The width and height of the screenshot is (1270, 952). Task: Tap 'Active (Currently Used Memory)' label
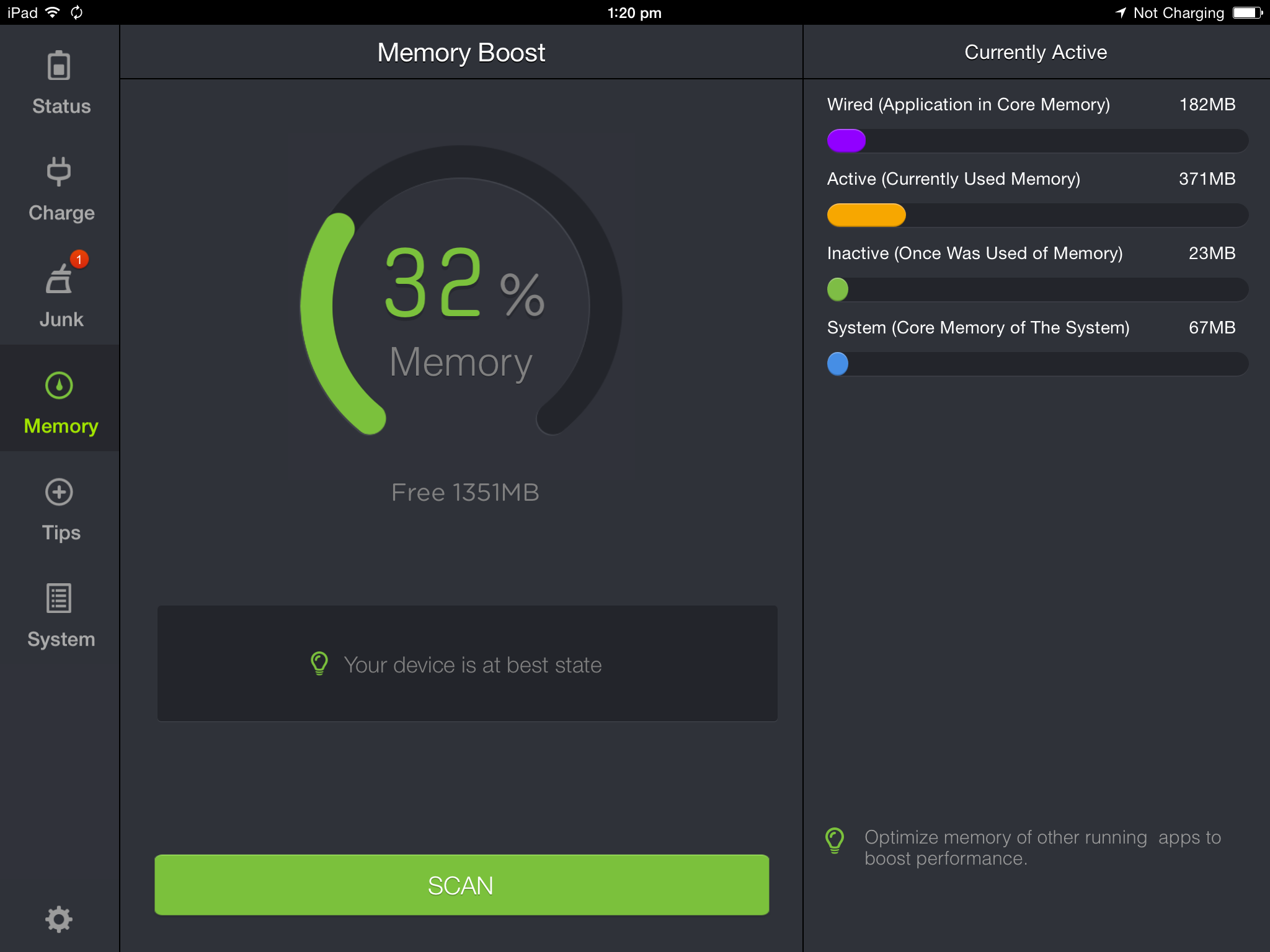point(954,179)
